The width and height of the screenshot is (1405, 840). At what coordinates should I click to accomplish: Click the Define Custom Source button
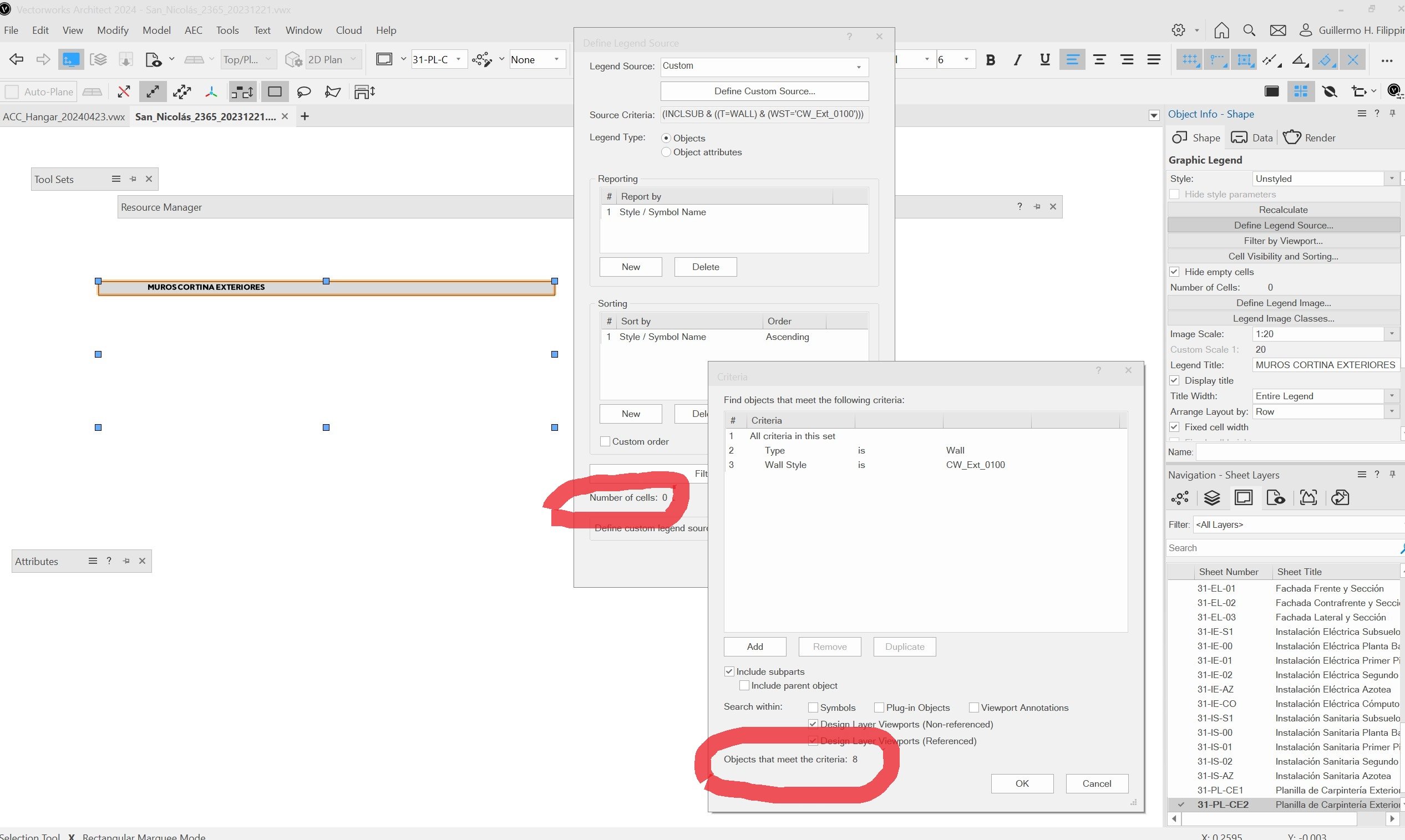click(764, 91)
